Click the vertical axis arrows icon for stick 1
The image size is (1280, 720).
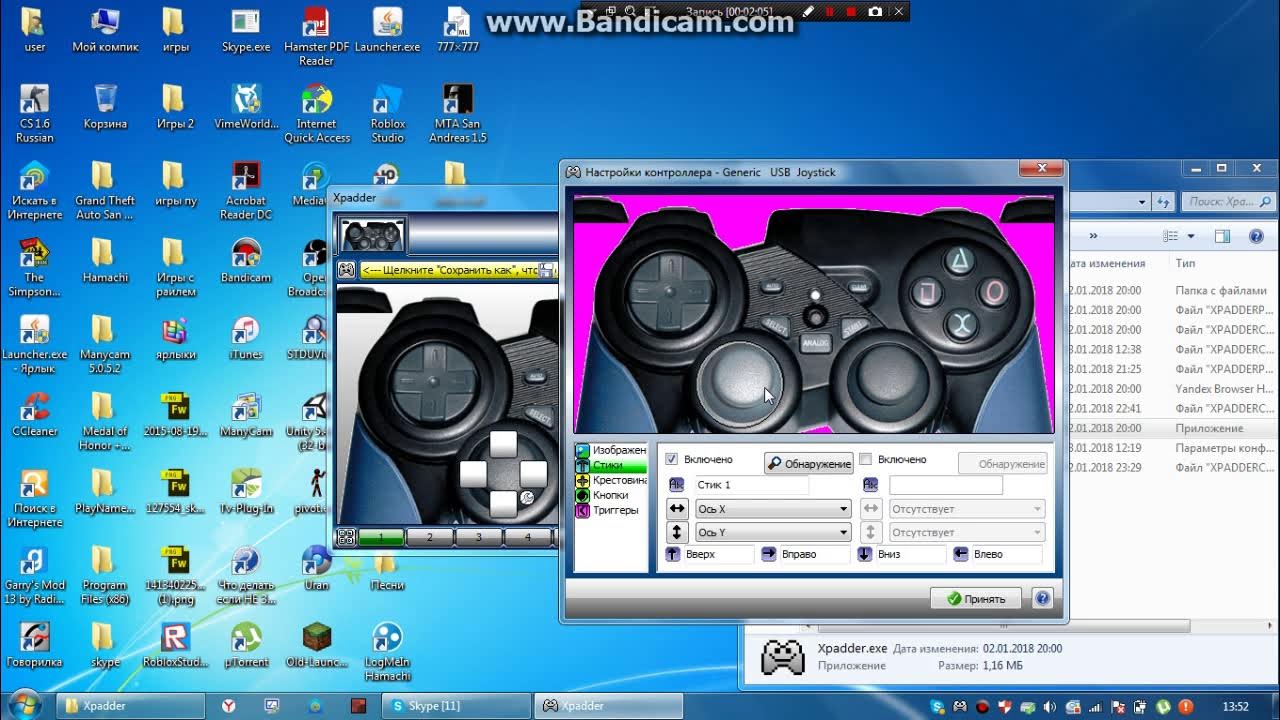(x=677, y=532)
